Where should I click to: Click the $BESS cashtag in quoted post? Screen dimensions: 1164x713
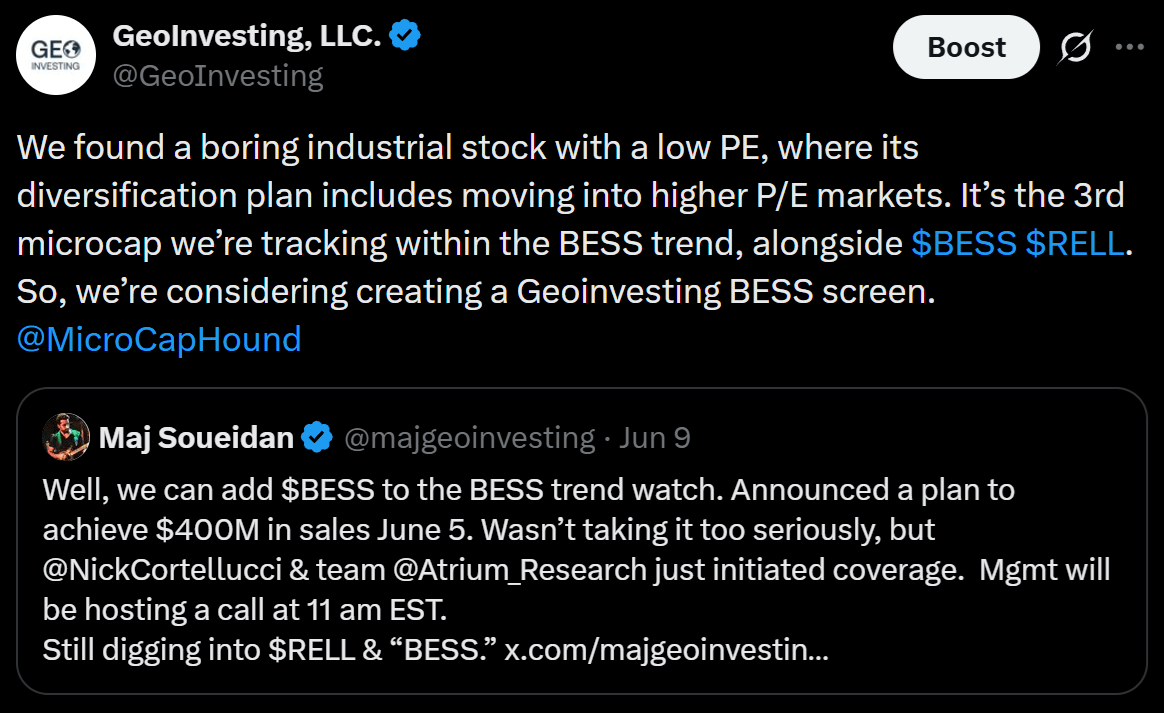coord(327,490)
